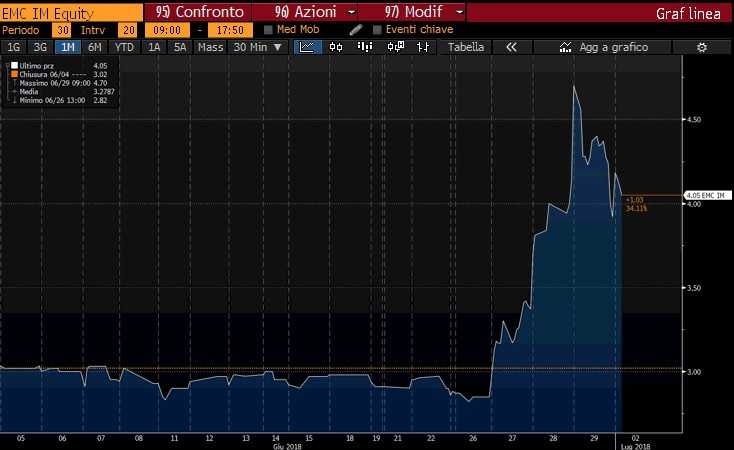Click the 17:50 end time field
The height and width of the screenshot is (450, 734).
(230, 30)
